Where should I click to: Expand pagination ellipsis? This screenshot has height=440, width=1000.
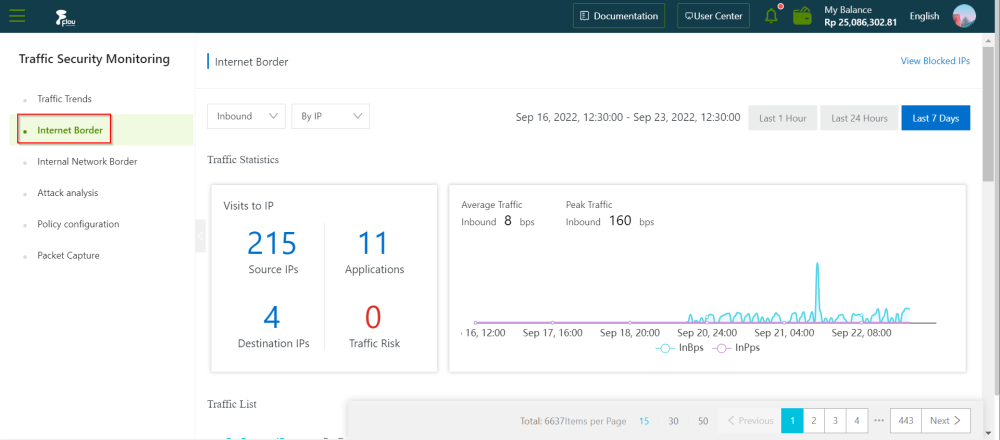pyautogui.click(x=879, y=421)
